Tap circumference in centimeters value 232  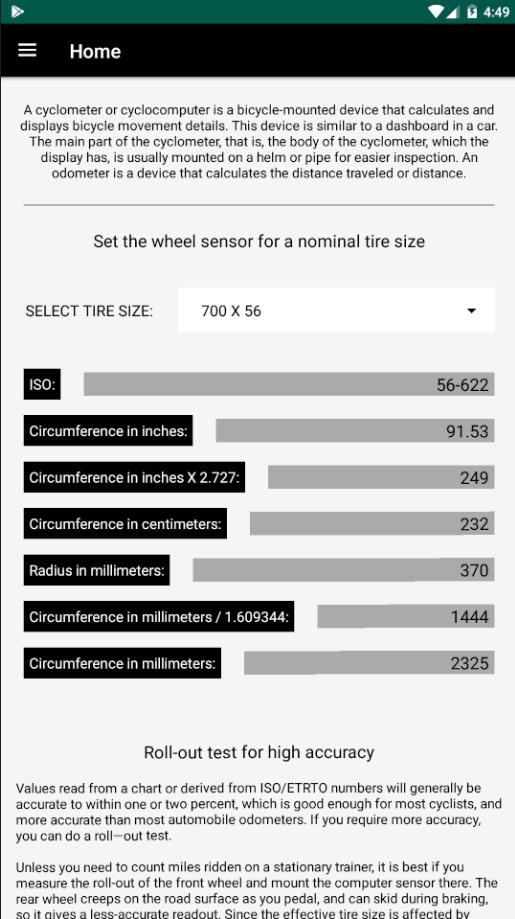tap(372, 523)
